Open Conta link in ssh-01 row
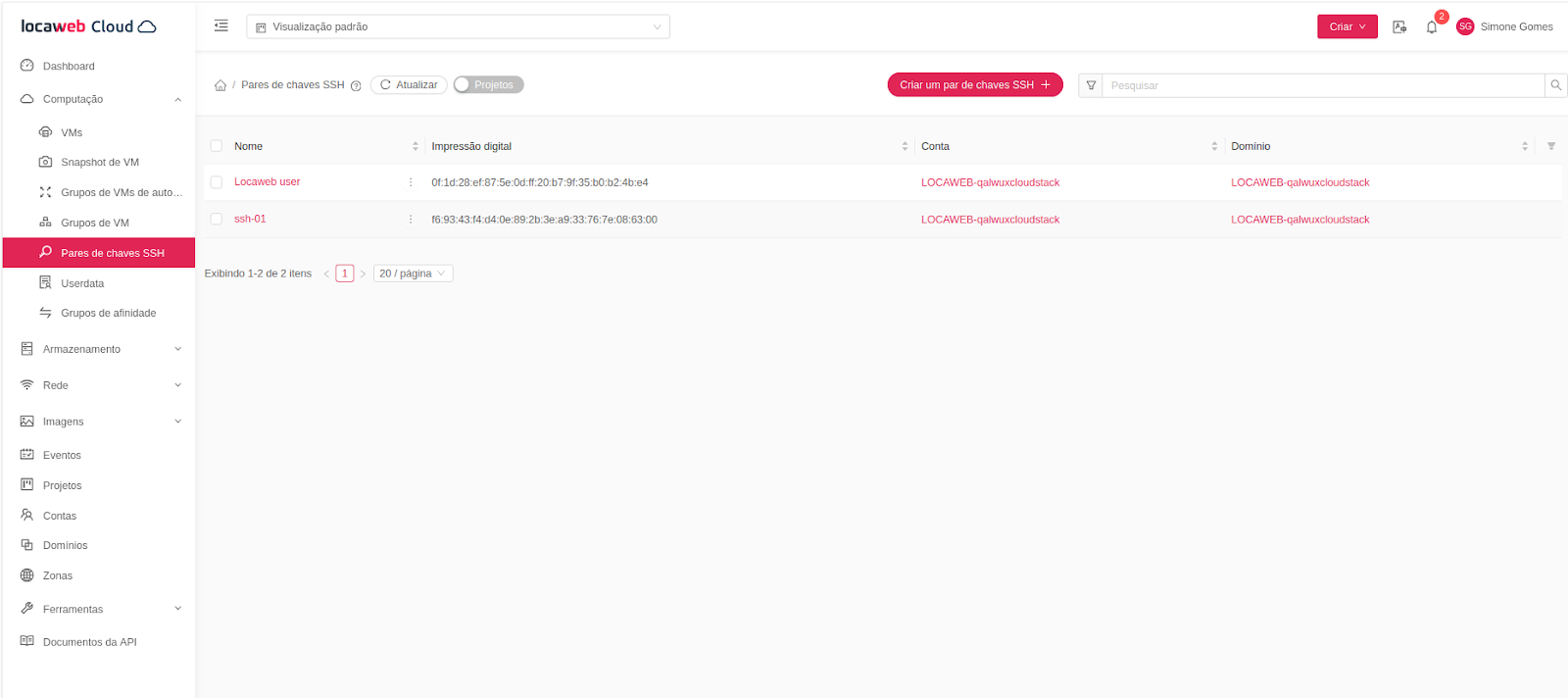Screen dimensions: 1568x698 point(990,220)
